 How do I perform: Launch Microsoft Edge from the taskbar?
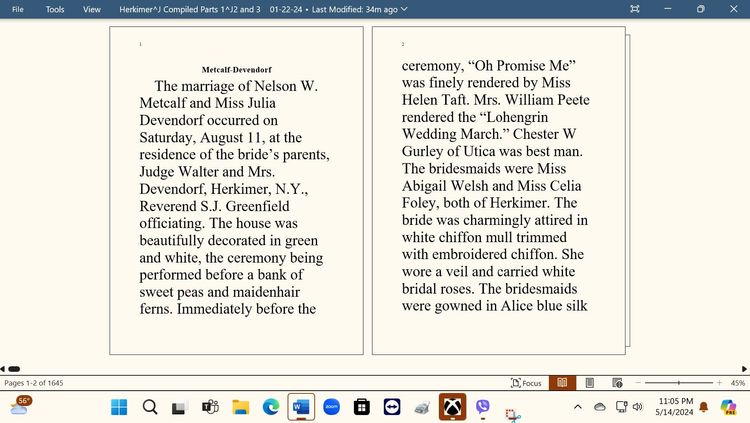[271, 407]
